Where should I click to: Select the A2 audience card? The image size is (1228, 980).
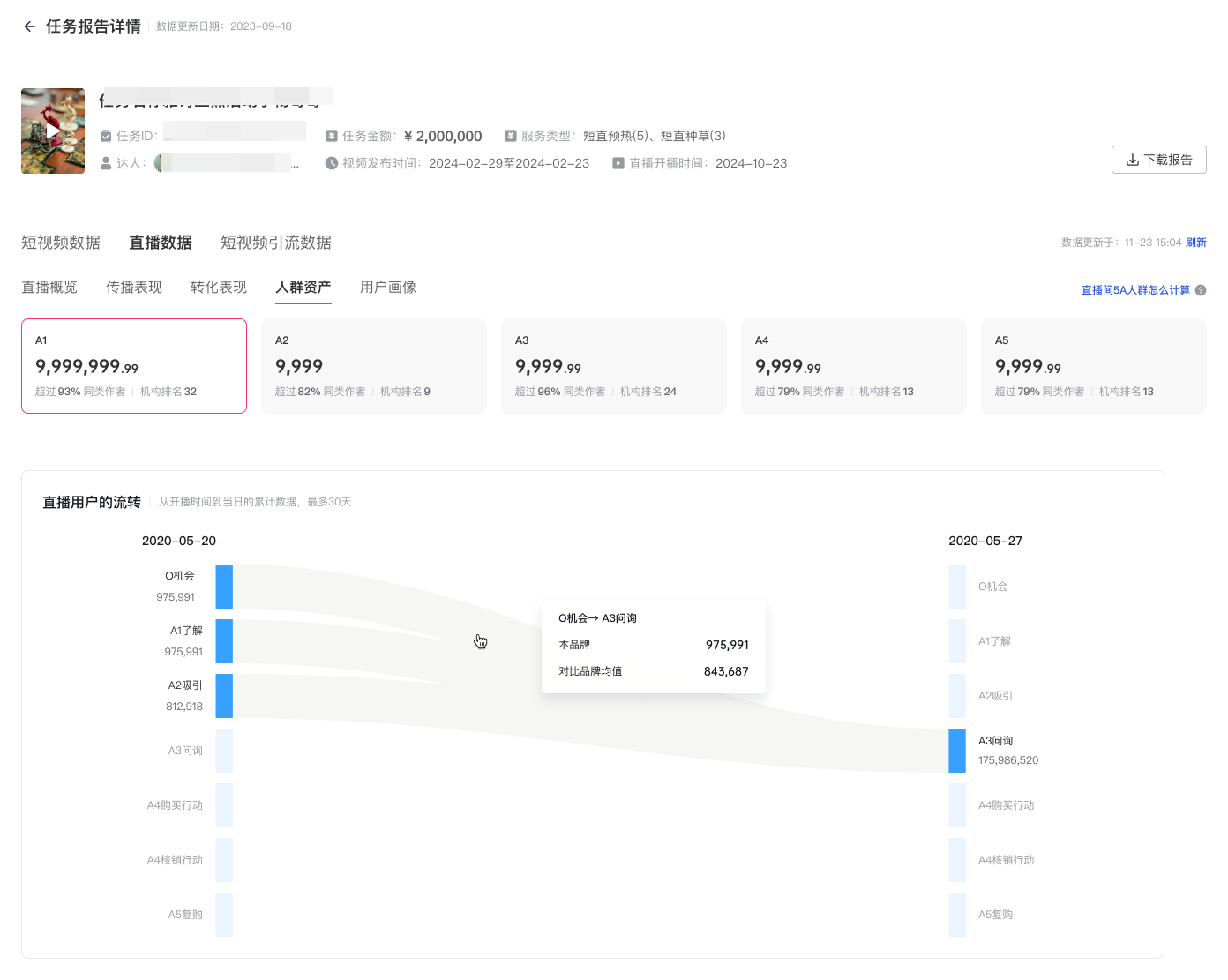point(374,366)
